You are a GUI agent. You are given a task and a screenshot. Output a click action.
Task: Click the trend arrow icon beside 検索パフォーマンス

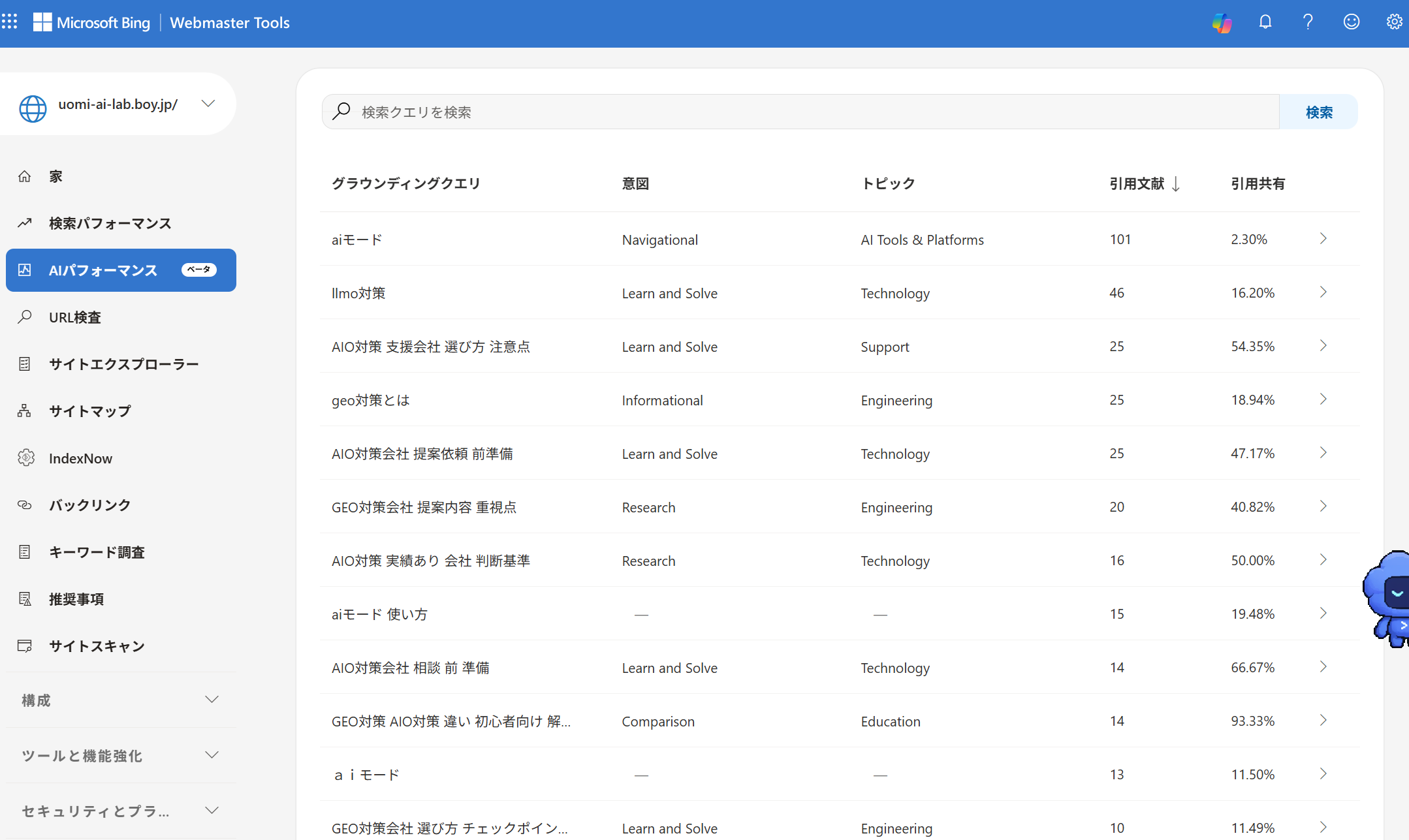point(25,223)
